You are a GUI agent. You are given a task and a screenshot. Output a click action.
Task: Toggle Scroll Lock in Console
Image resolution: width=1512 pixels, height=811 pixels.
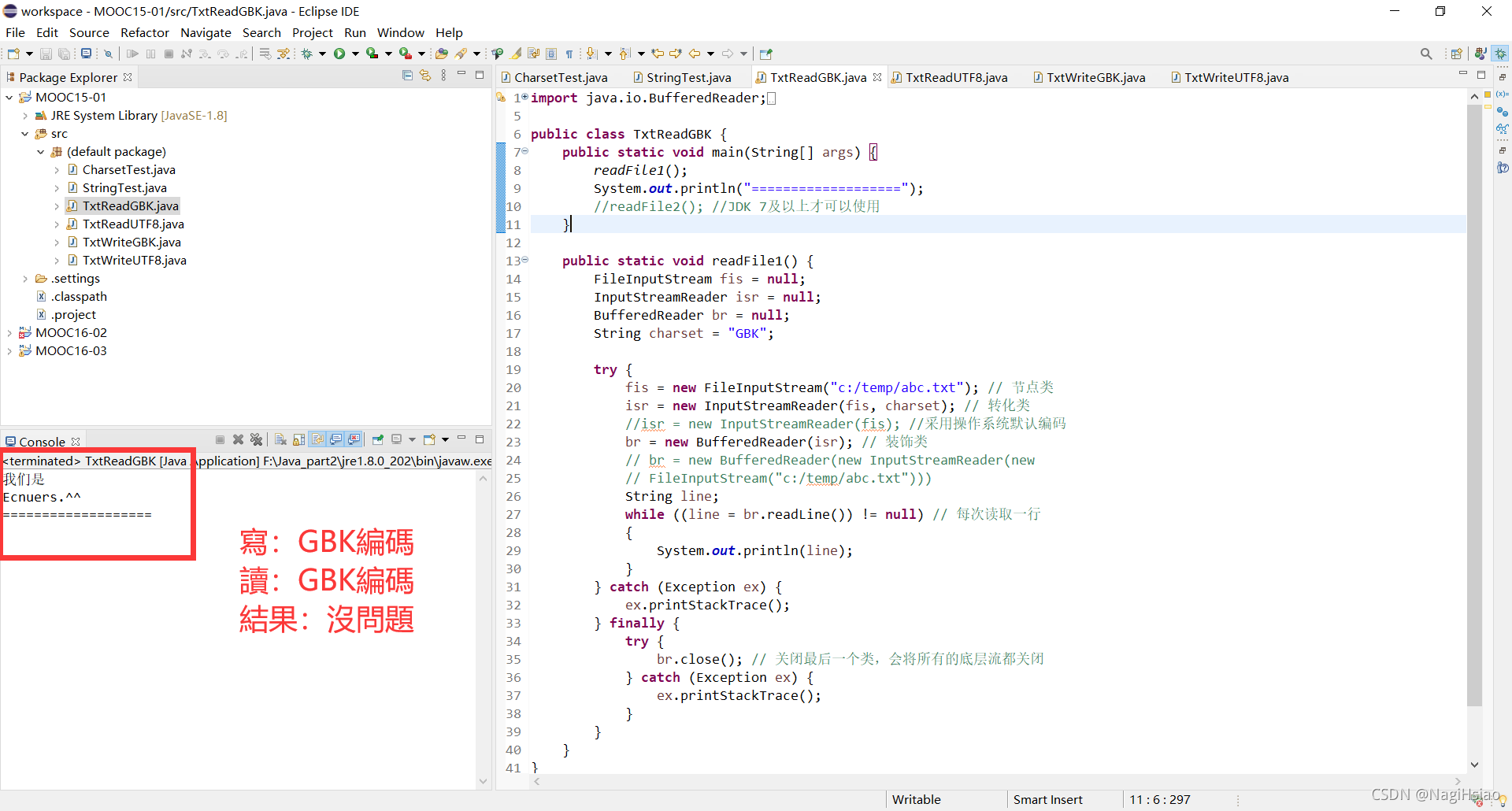coord(298,439)
